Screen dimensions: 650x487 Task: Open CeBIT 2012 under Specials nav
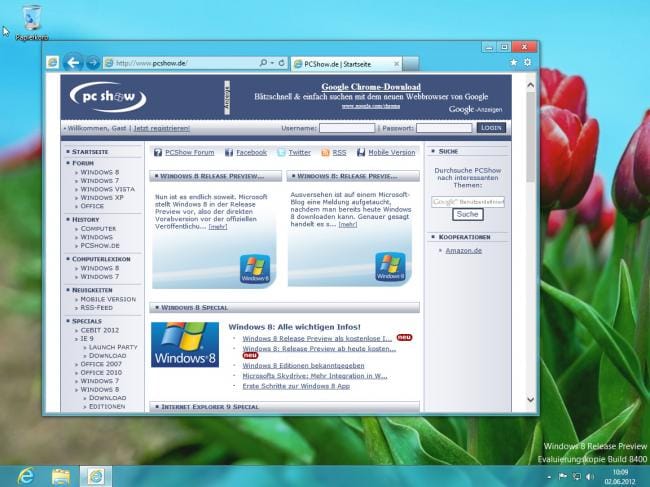click(99, 330)
